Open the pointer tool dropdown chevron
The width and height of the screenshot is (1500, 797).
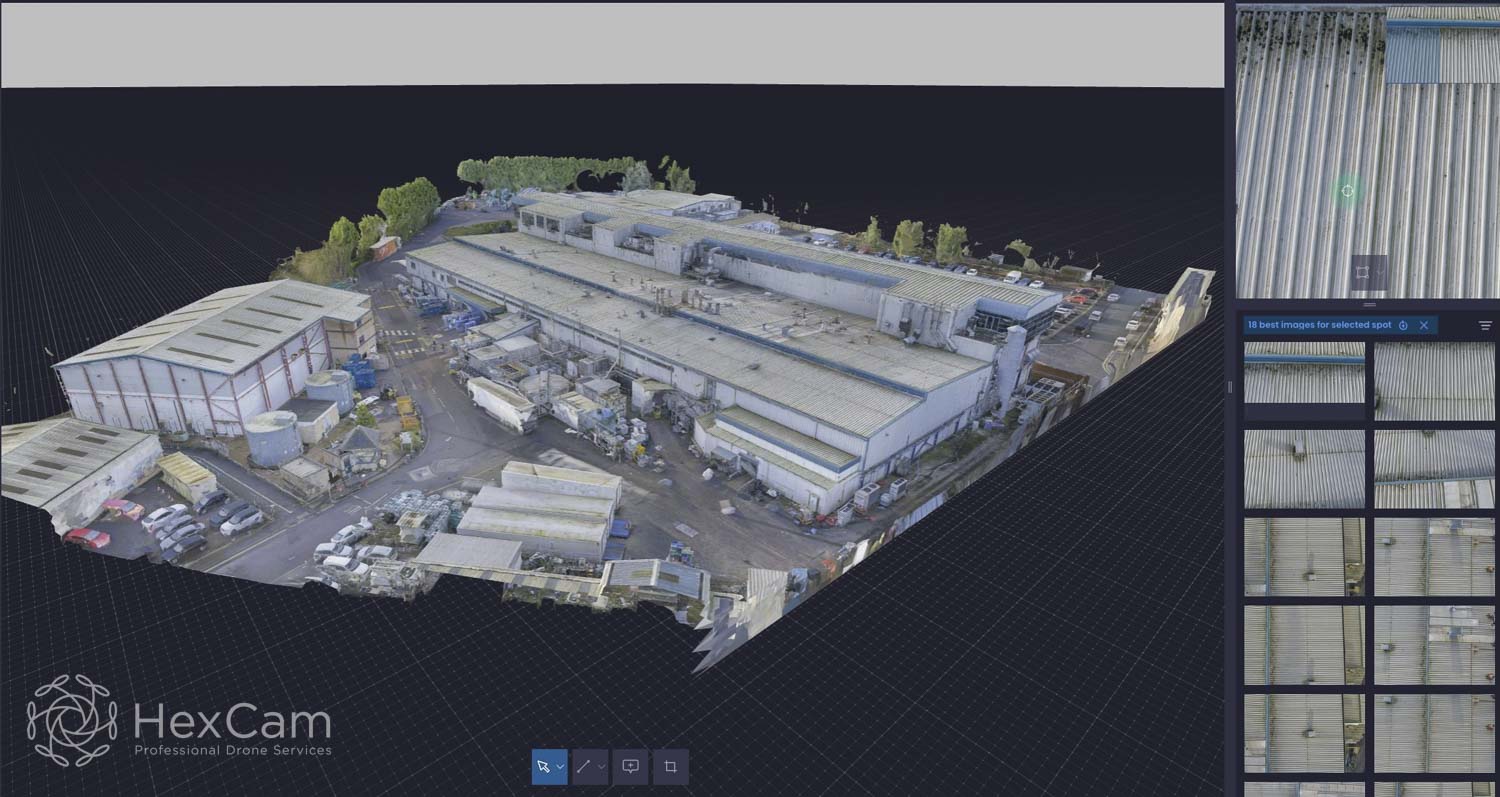560,767
